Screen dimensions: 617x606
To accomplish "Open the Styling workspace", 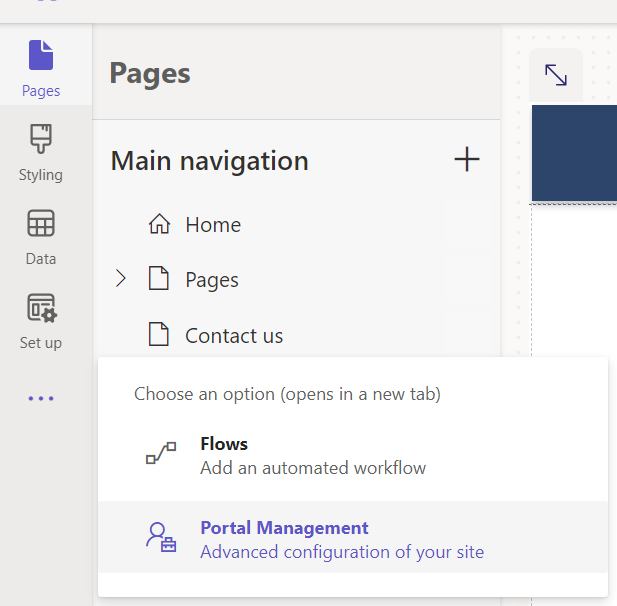I will pos(41,153).
